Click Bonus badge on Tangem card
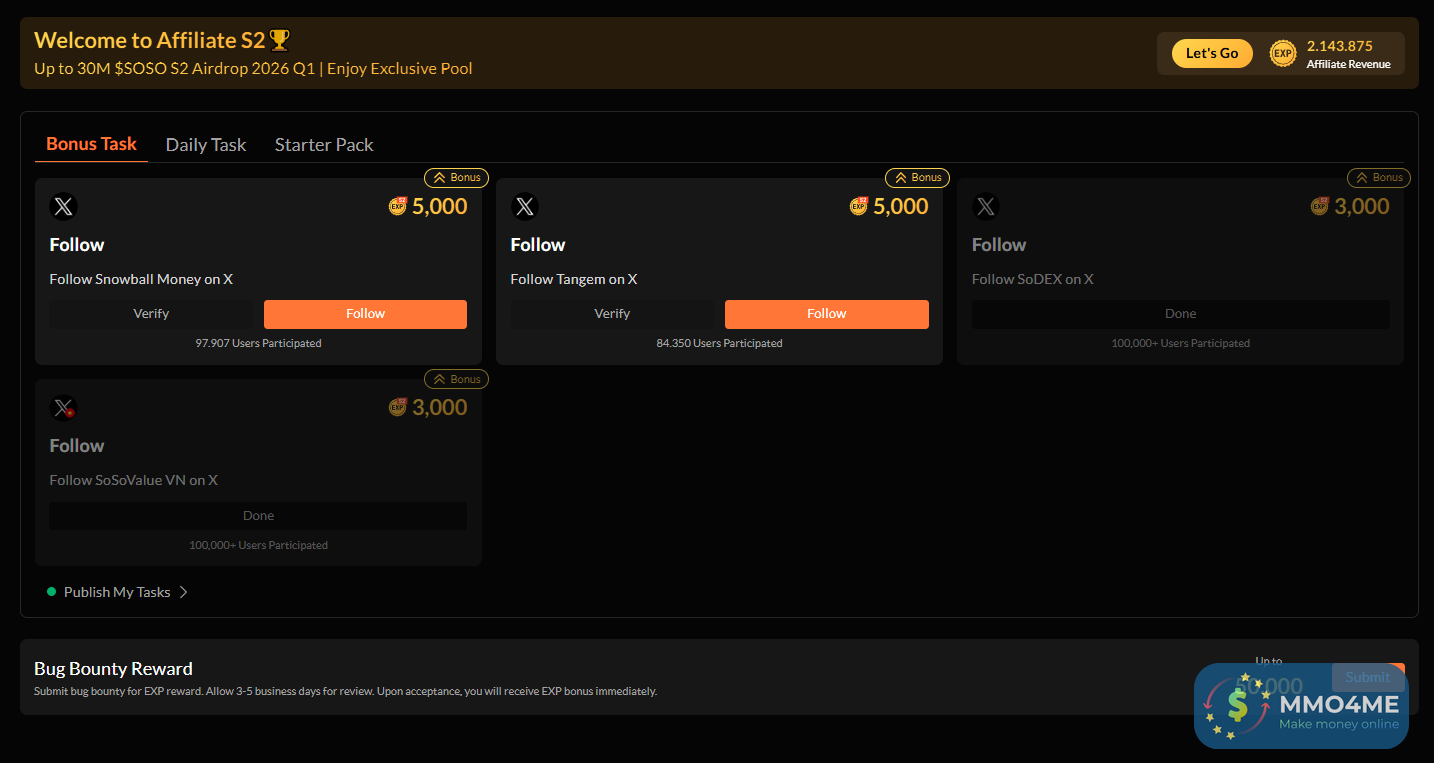This screenshot has height=763, width=1434. pos(917,178)
